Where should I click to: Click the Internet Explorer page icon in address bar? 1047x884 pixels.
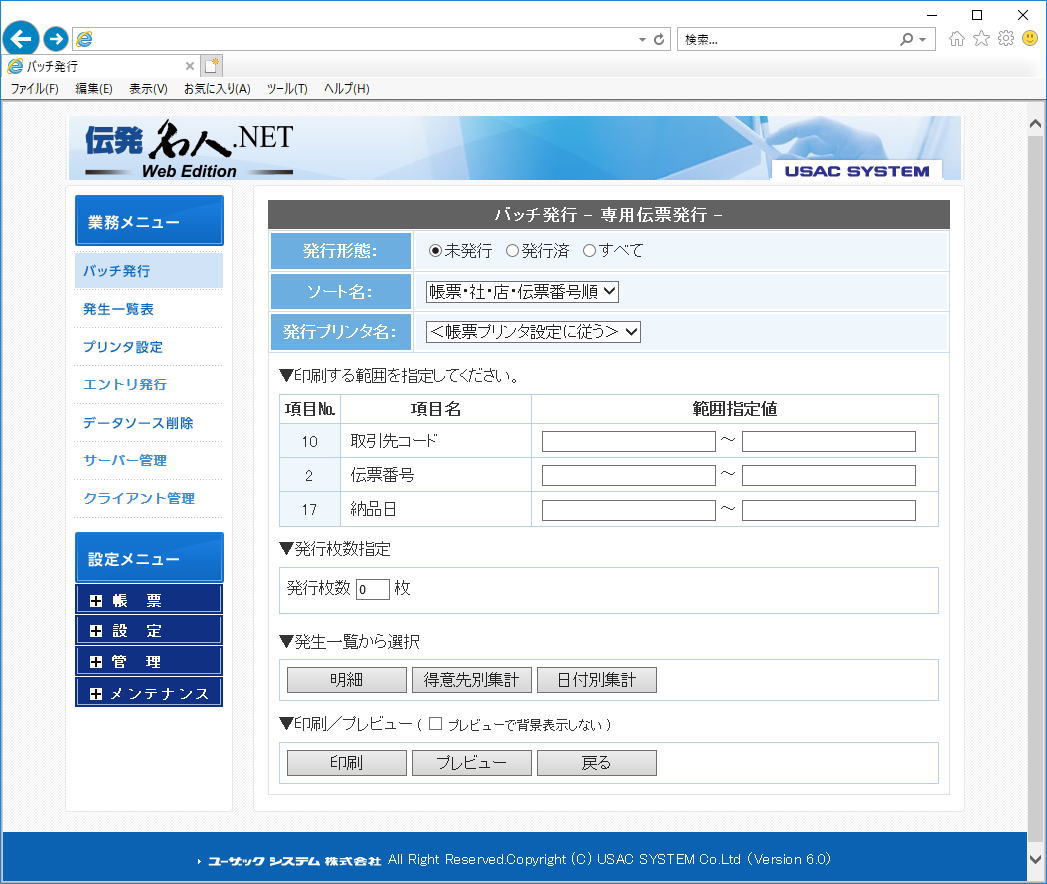click(x=84, y=39)
